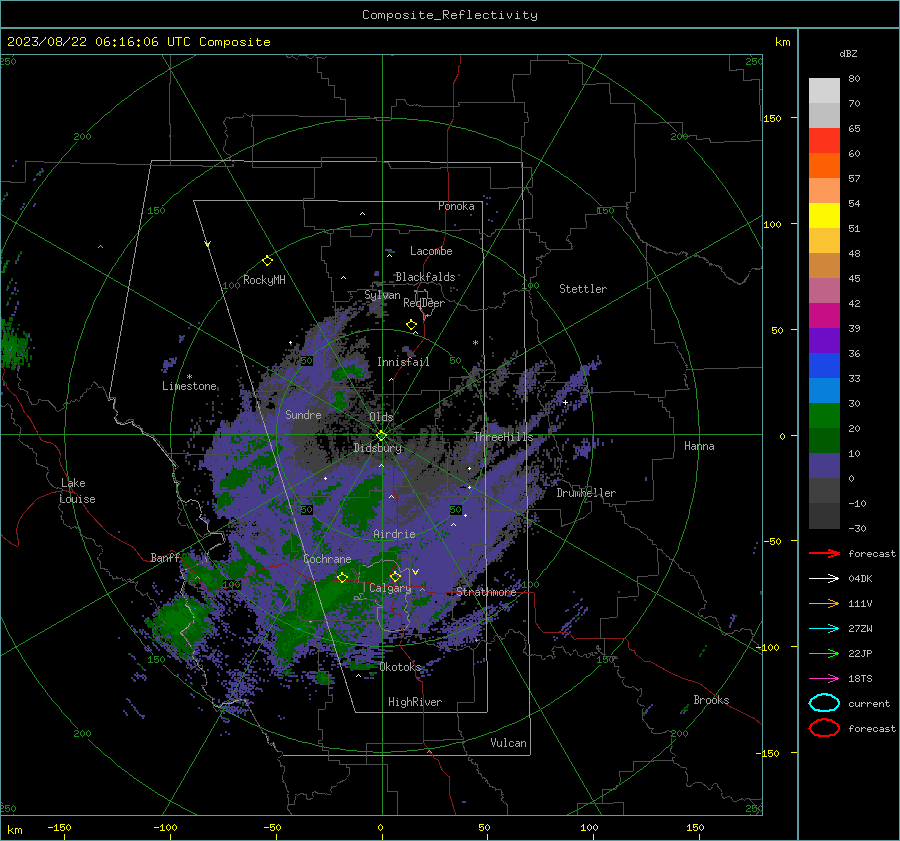The height and width of the screenshot is (841, 900).
Task: Click the yellow radar-centre diamond above Didsbury
Action: click(x=381, y=436)
